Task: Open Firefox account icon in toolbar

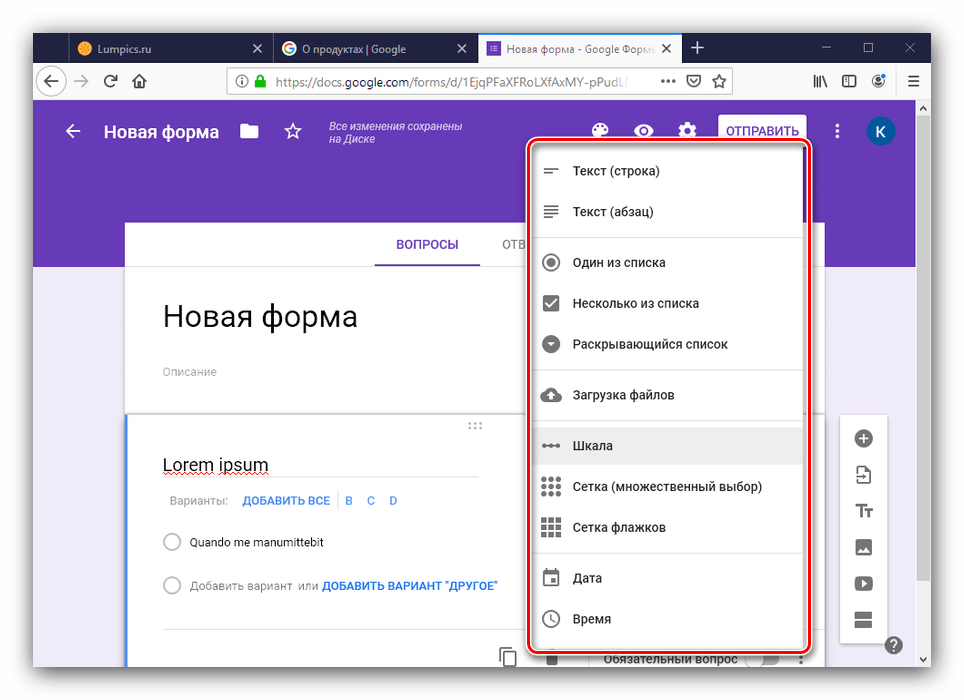Action: [879, 81]
